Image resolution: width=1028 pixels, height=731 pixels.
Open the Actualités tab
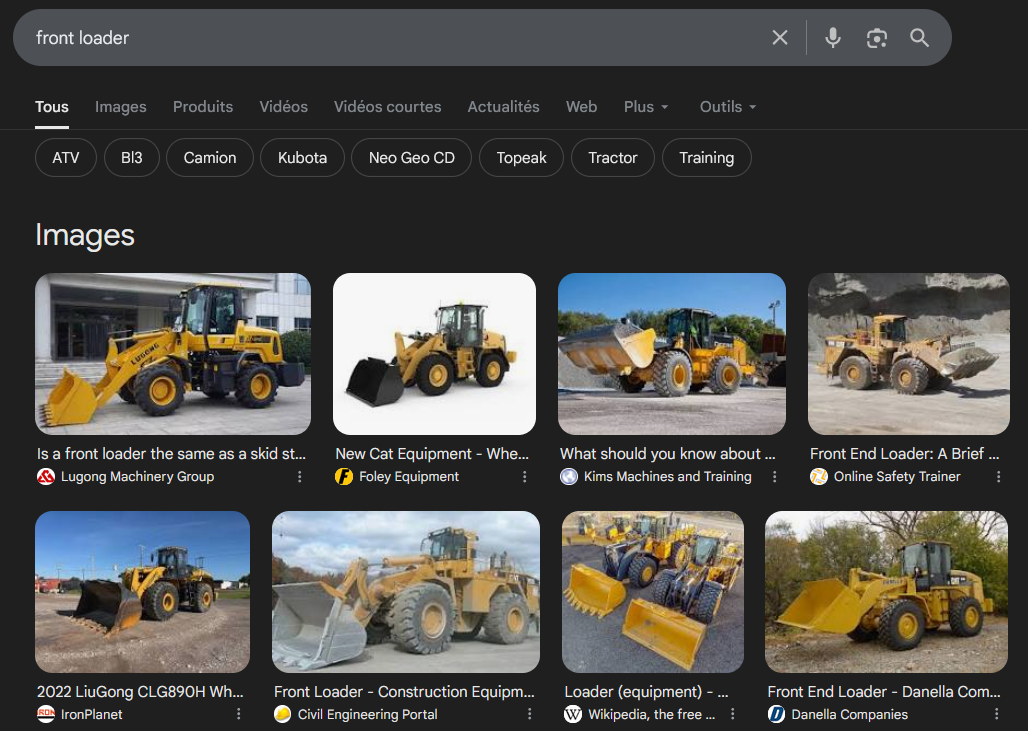[504, 107]
